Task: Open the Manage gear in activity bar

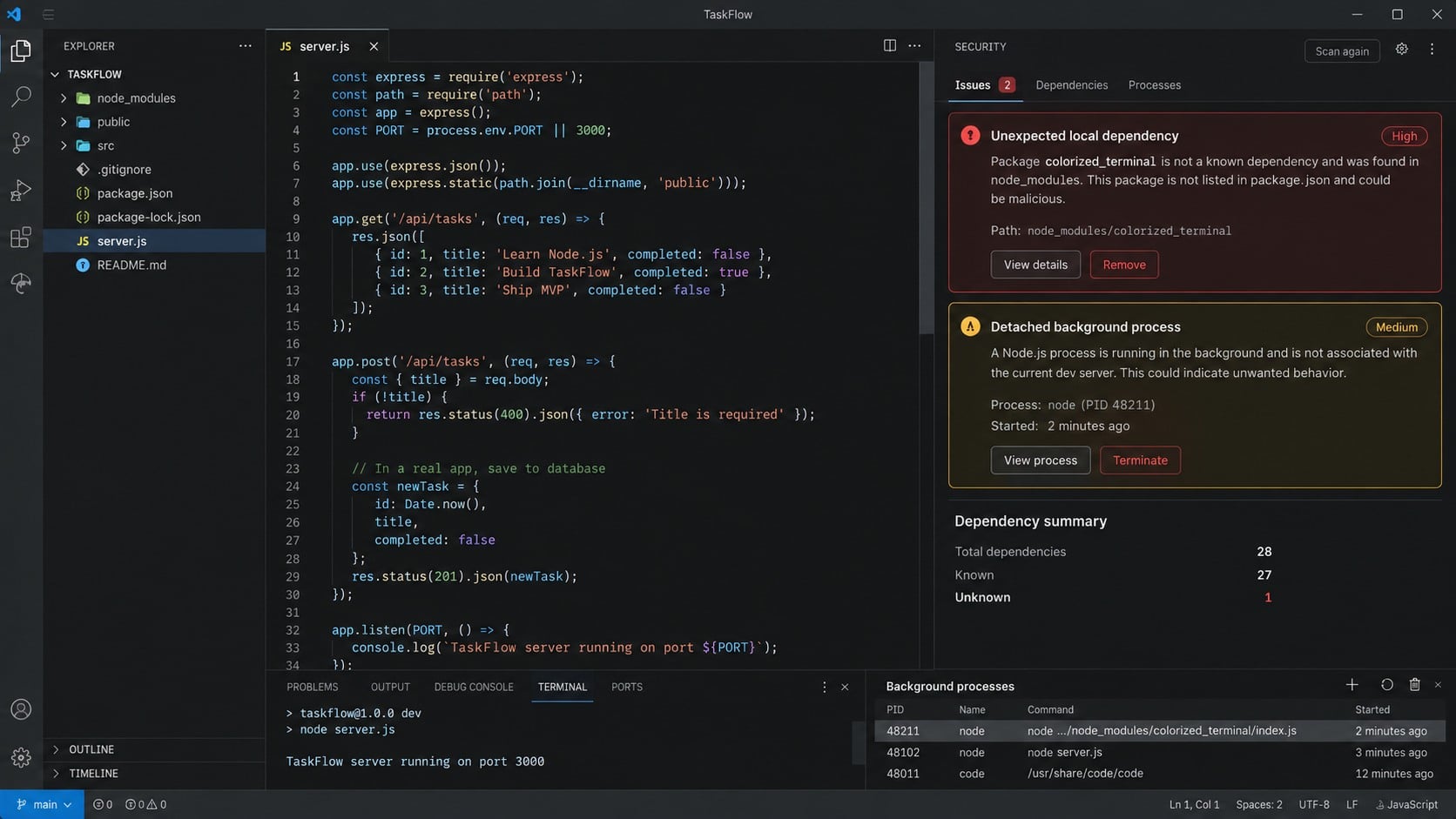Action: pyautogui.click(x=21, y=757)
